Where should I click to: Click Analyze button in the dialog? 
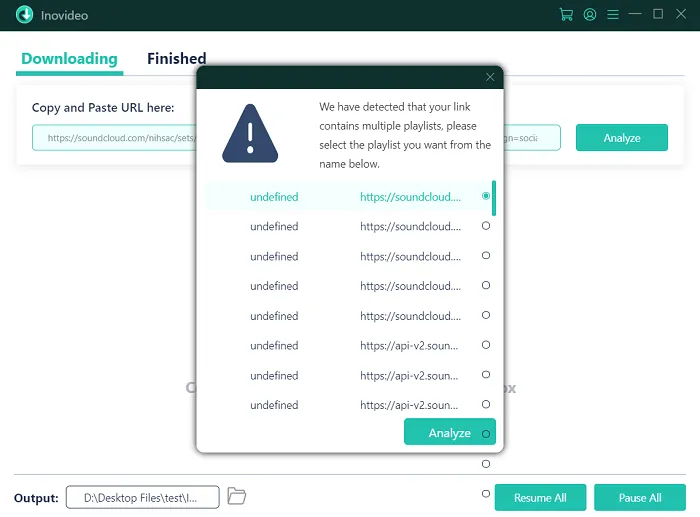point(449,433)
